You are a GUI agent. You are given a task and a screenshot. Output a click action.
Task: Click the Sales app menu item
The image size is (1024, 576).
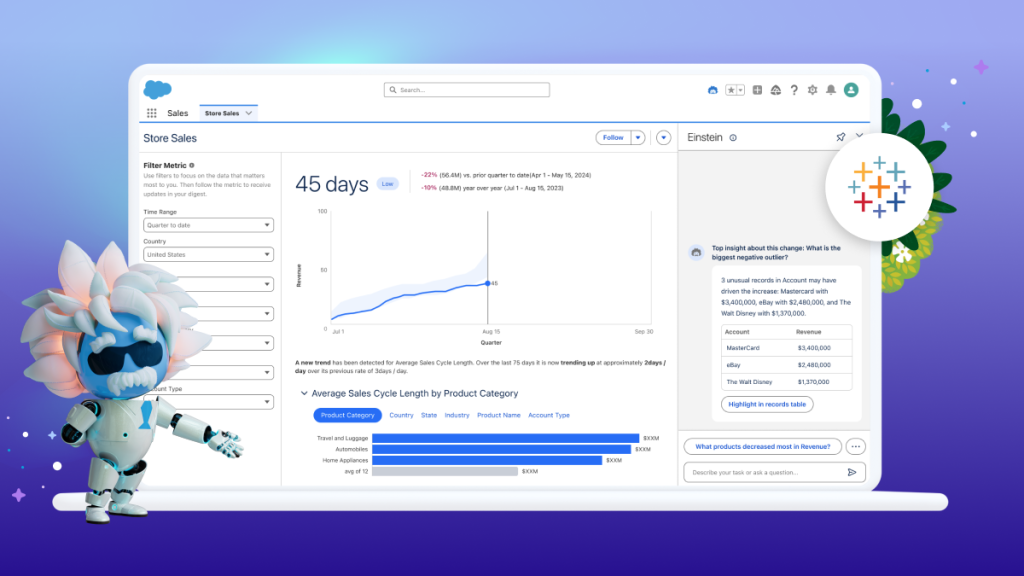pyautogui.click(x=178, y=112)
